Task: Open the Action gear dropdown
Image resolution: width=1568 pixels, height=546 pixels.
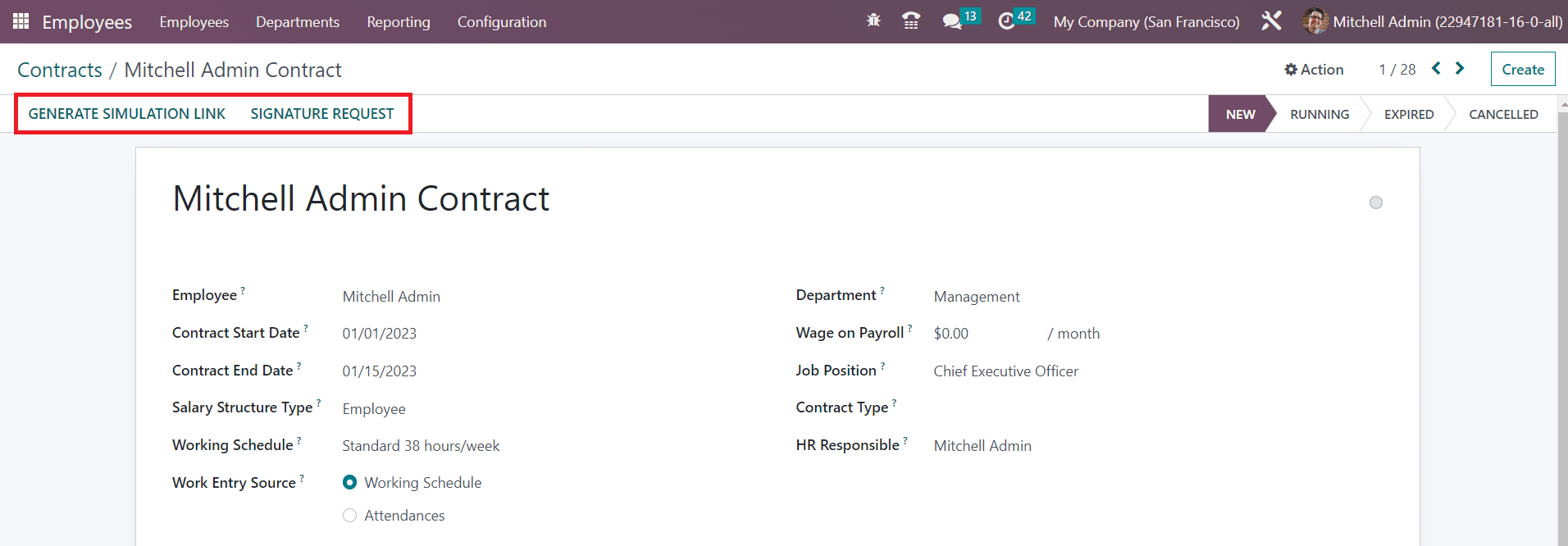Action: pos(1314,70)
